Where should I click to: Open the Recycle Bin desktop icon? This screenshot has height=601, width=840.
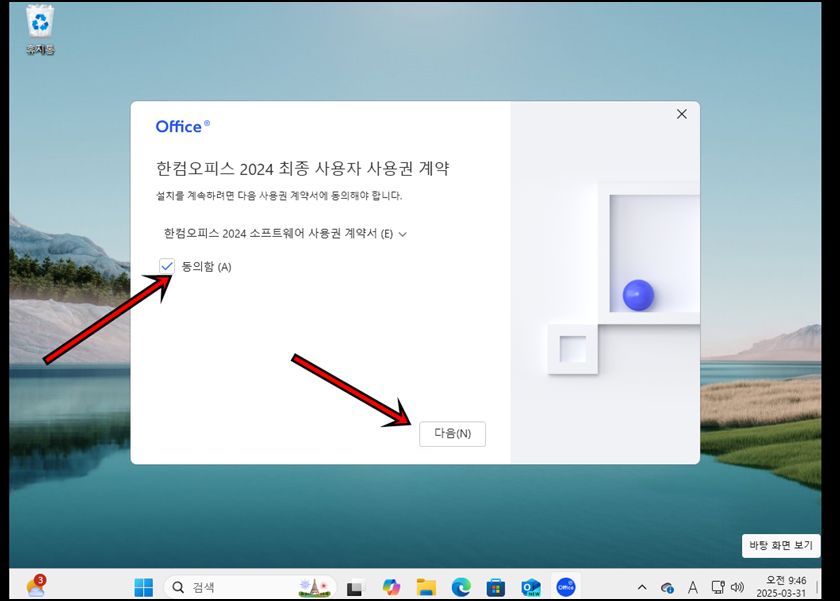(40, 29)
